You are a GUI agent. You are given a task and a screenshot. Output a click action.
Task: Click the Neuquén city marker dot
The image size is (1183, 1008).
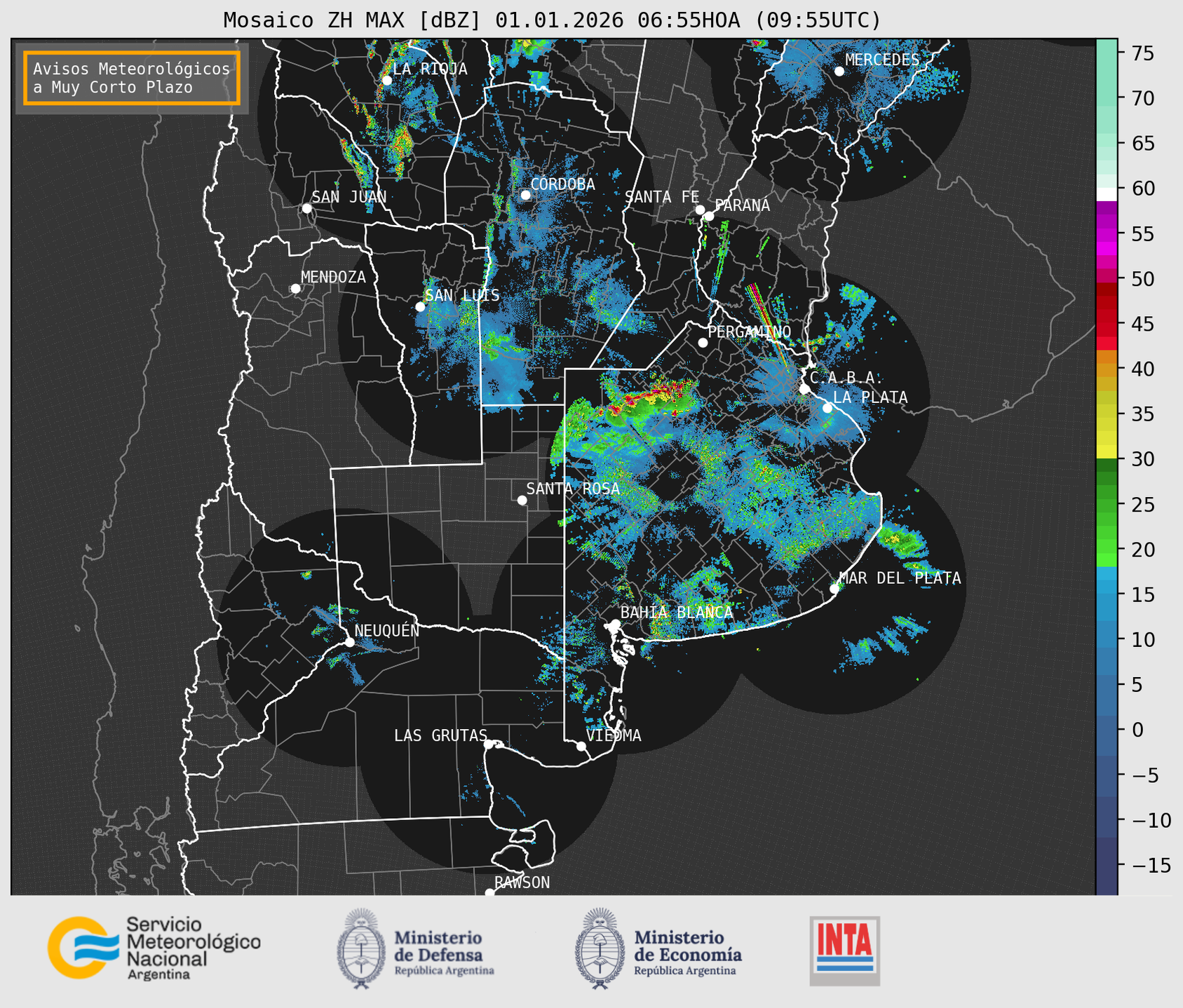coord(349,642)
